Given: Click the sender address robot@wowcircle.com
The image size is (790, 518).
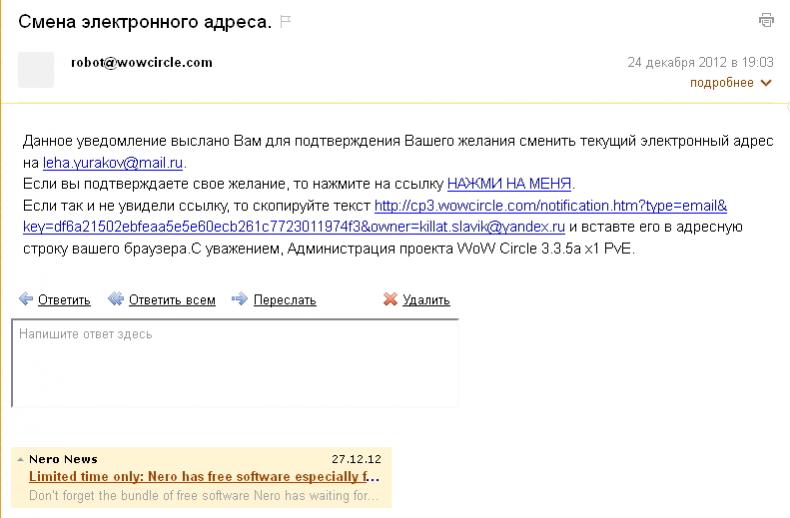Looking at the screenshot, I should 141,62.
